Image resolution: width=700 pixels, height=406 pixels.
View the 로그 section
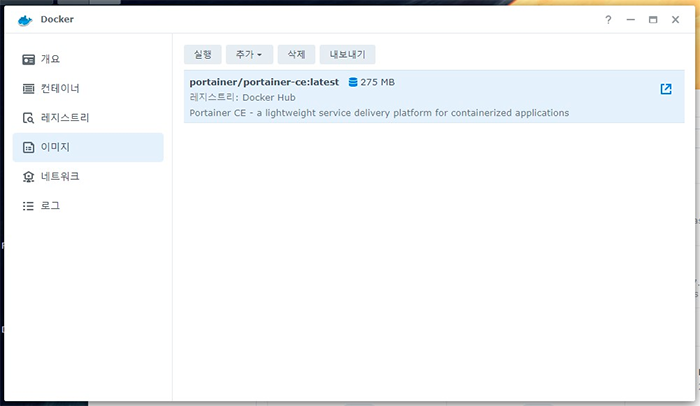[x=88, y=206]
